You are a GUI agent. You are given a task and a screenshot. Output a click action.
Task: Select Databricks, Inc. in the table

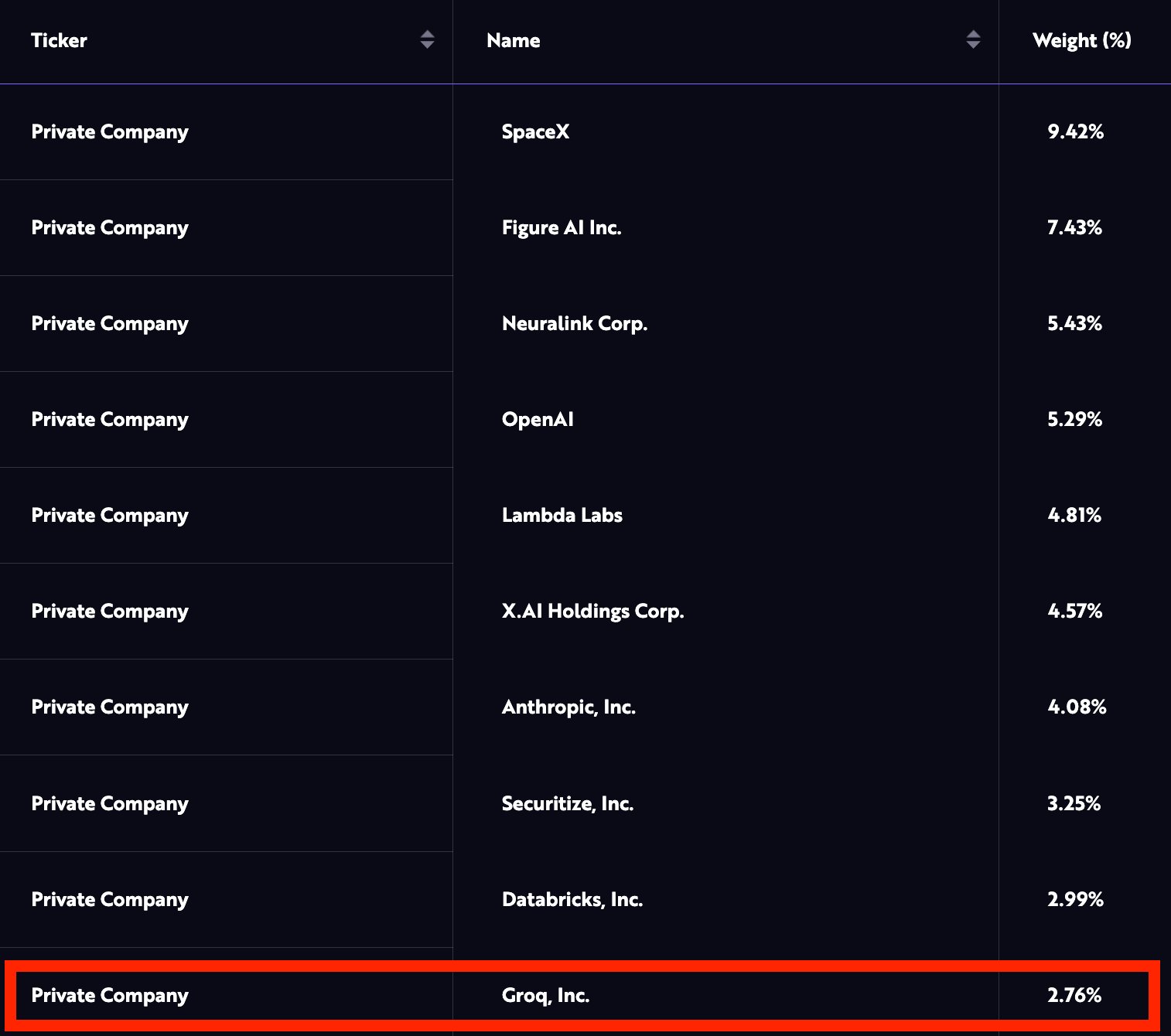tap(572, 899)
